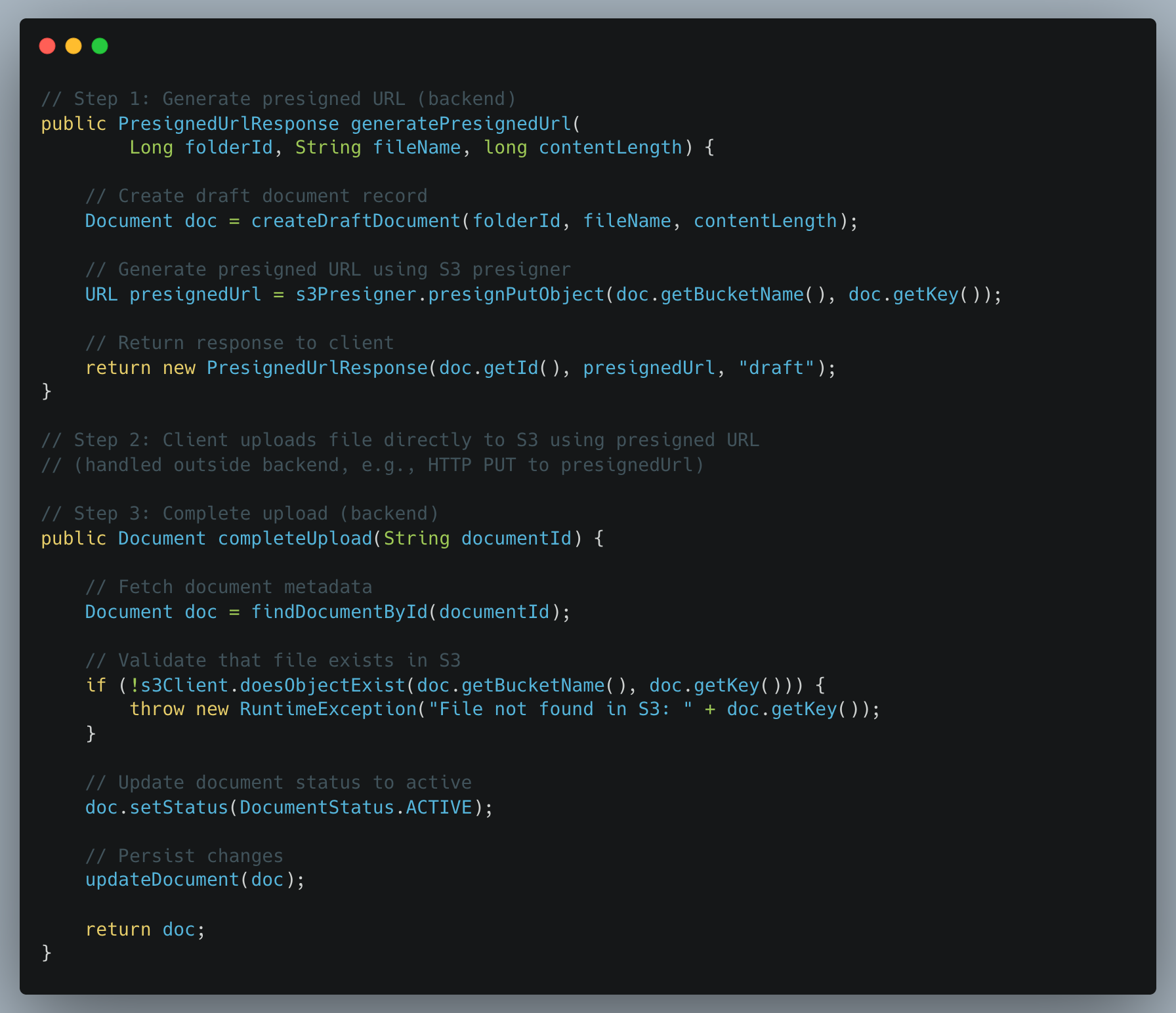Click the "Step 3: Complete upload" comment

(x=240, y=514)
